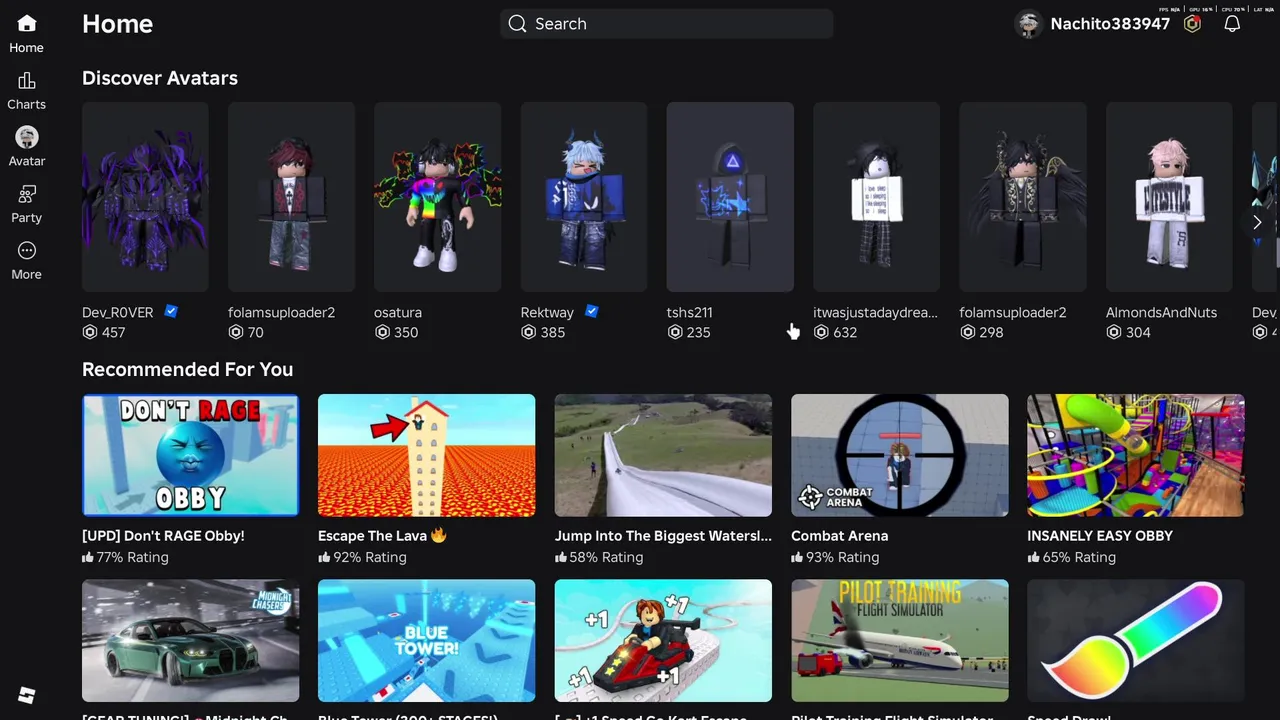
Task: Open Blue Tower game thumbnail
Action: pyautogui.click(x=427, y=641)
